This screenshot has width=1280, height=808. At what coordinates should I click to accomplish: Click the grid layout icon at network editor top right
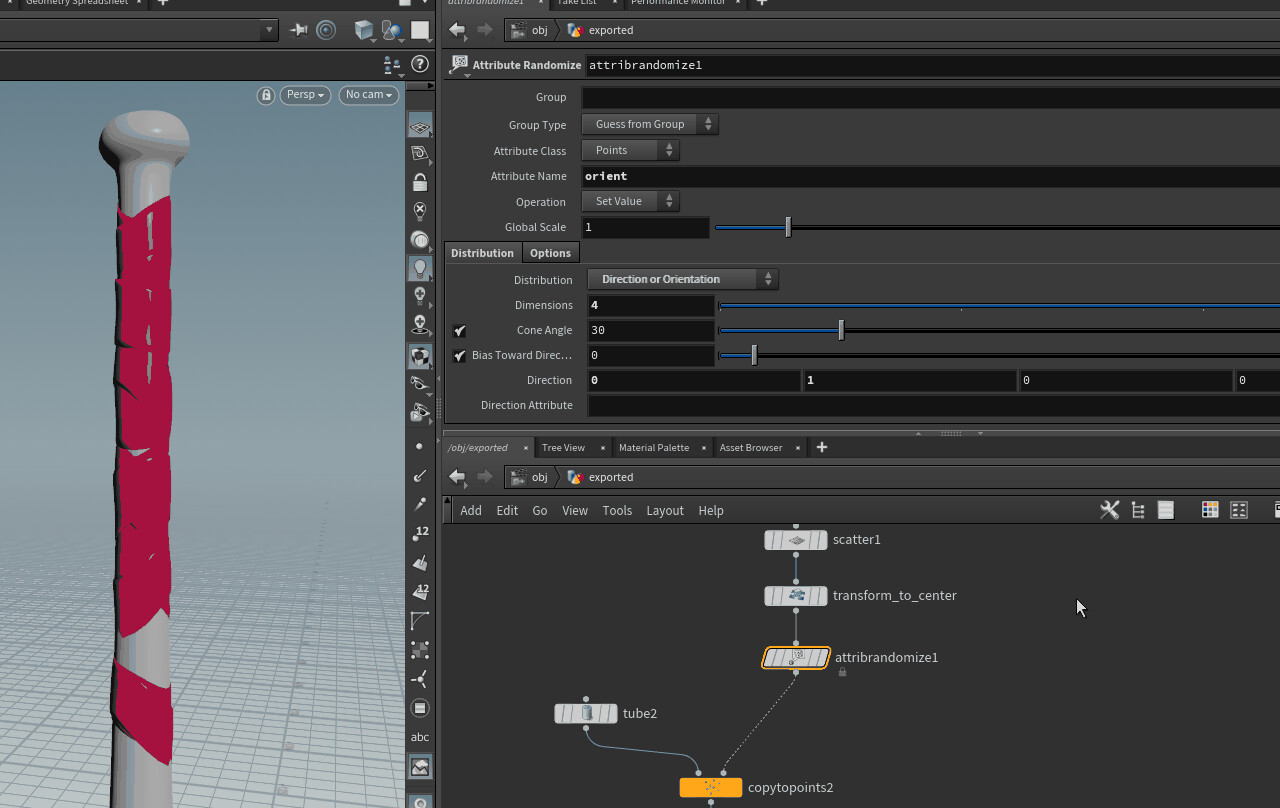(x=1210, y=509)
